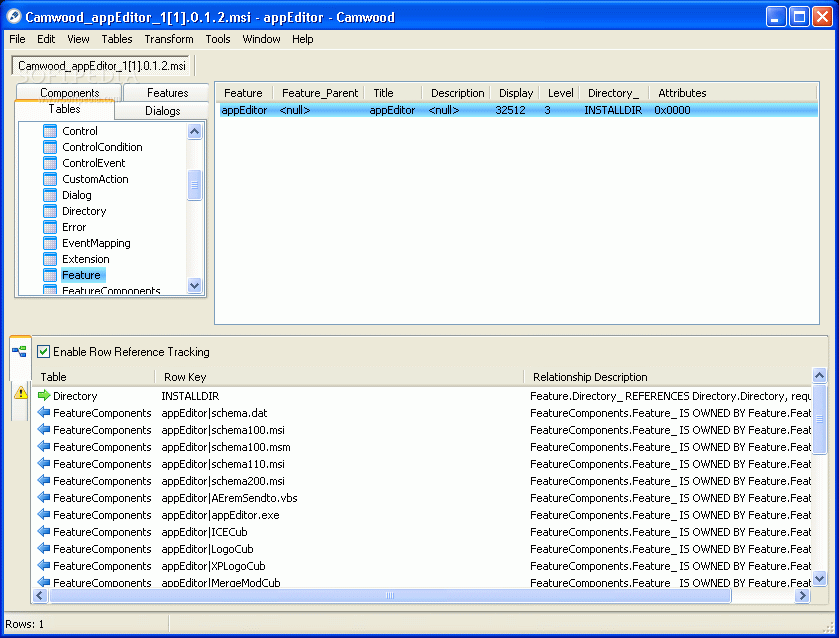Sort by Feature_Parent column header
This screenshot has width=839, height=638.
319,93
